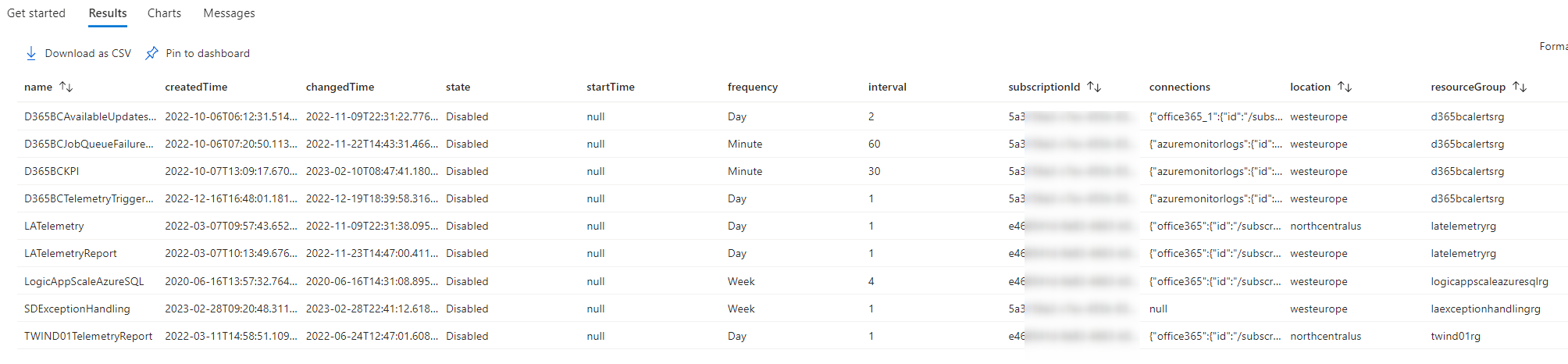Click the LATelemetryReport name cell

click(70, 253)
